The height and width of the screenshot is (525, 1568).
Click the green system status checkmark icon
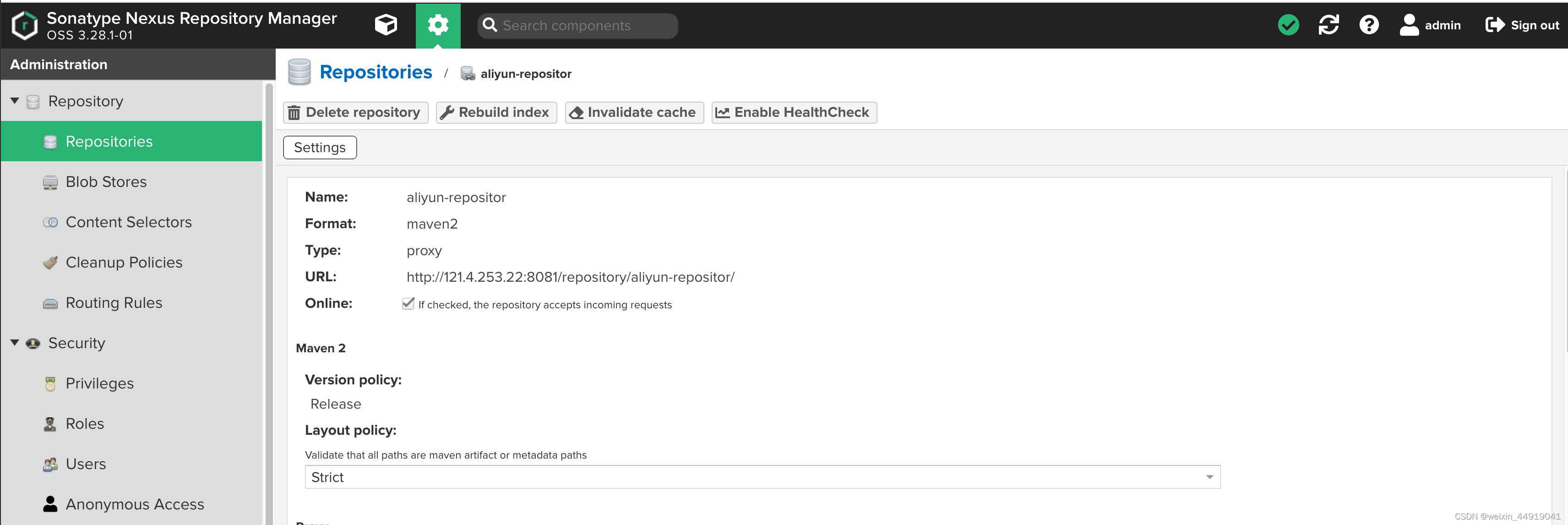click(1288, 25)
